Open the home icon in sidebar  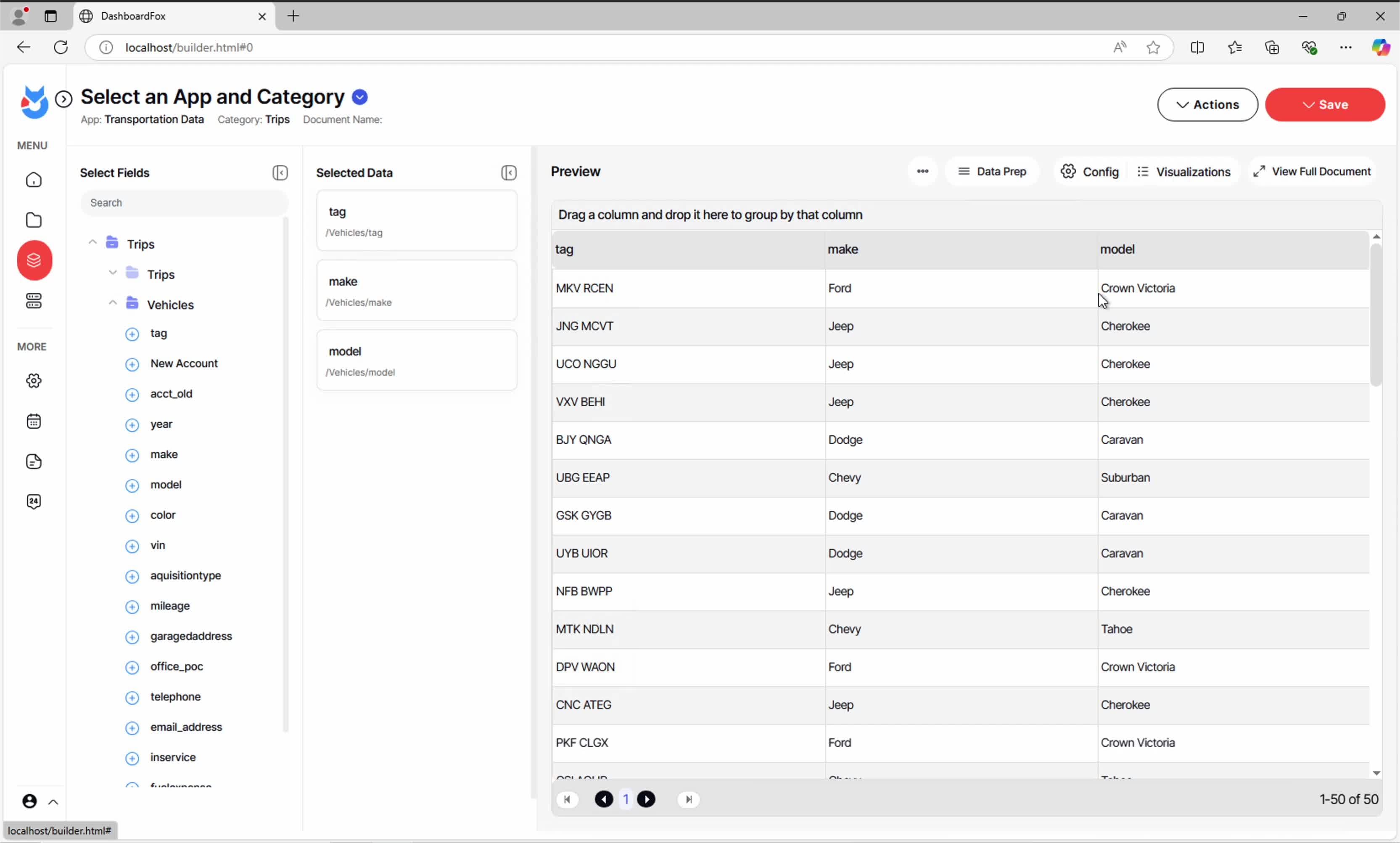click(x=34, y=180)
